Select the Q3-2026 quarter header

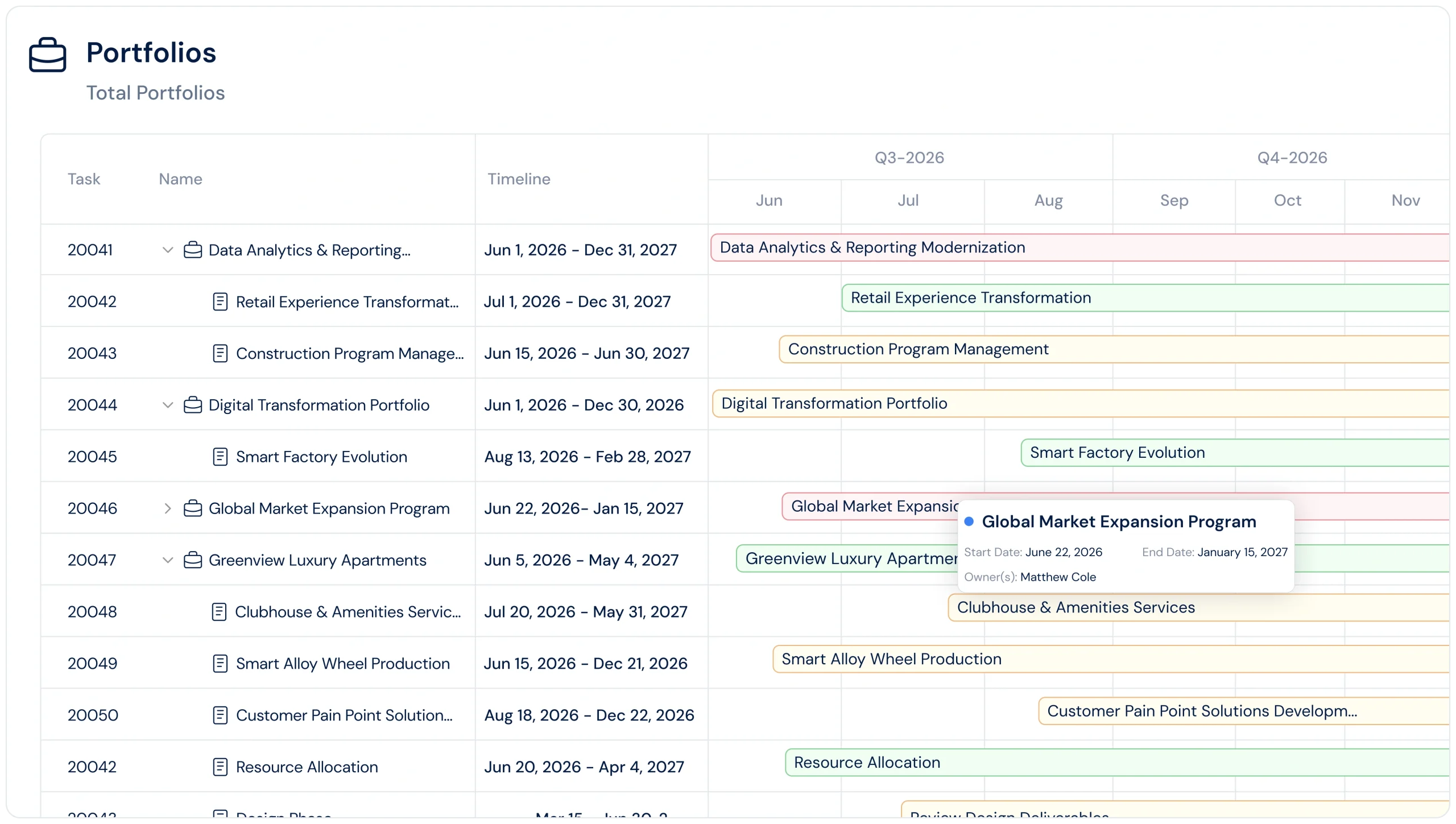pos(909,158)
